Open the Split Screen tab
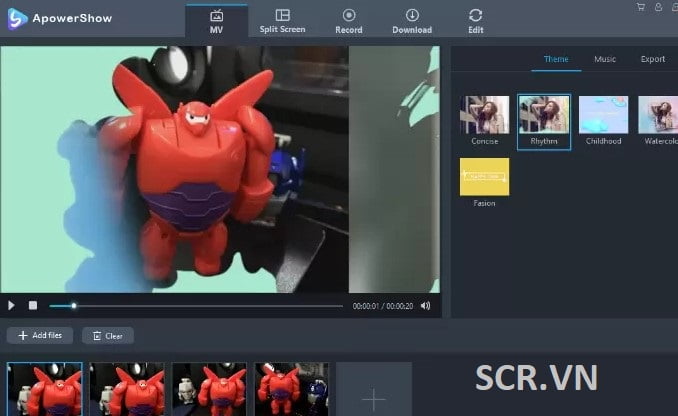This screenshot has width=678, height=416. (282, 21)
